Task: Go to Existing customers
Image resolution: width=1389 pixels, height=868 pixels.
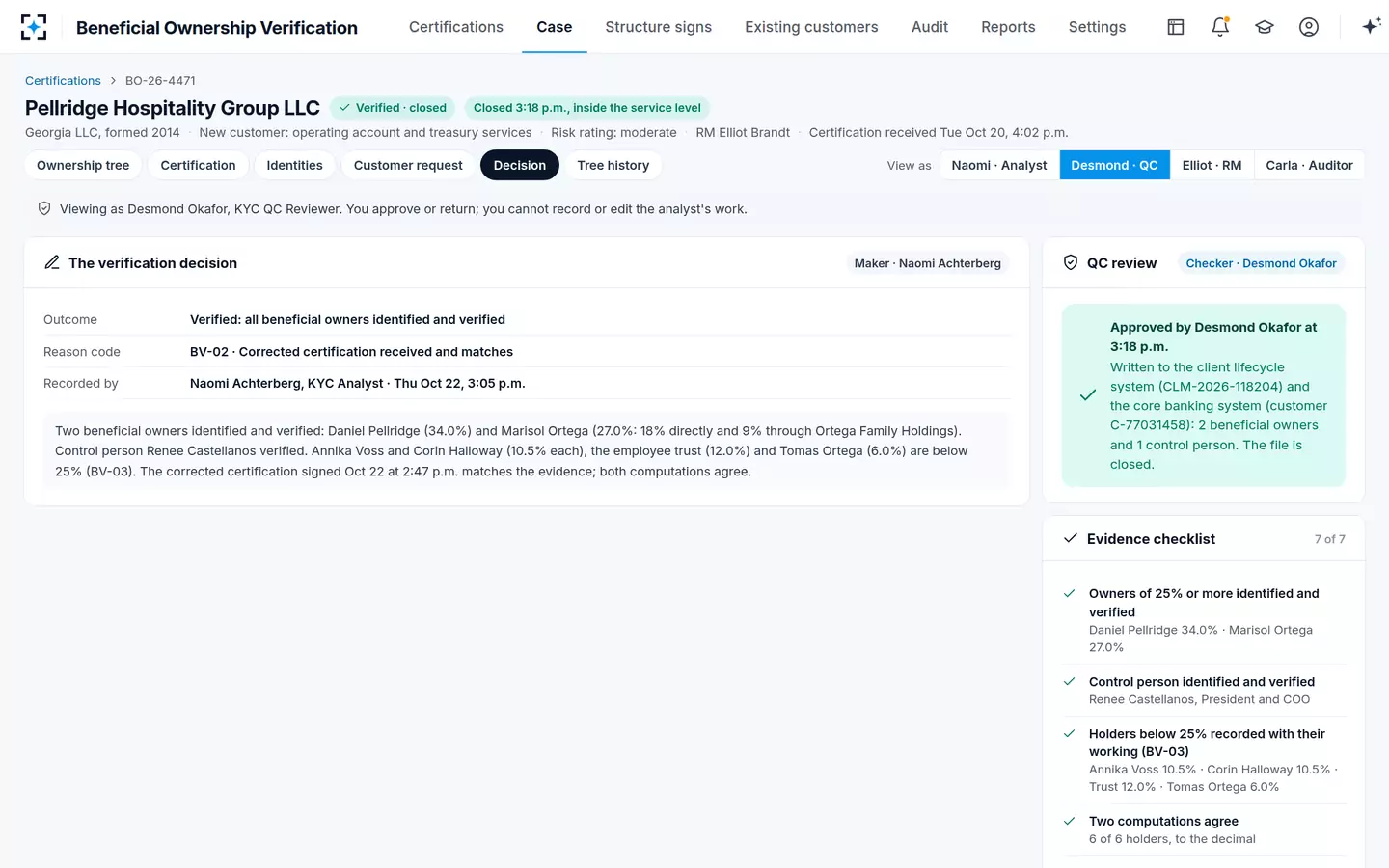Action: click(811, 27)
